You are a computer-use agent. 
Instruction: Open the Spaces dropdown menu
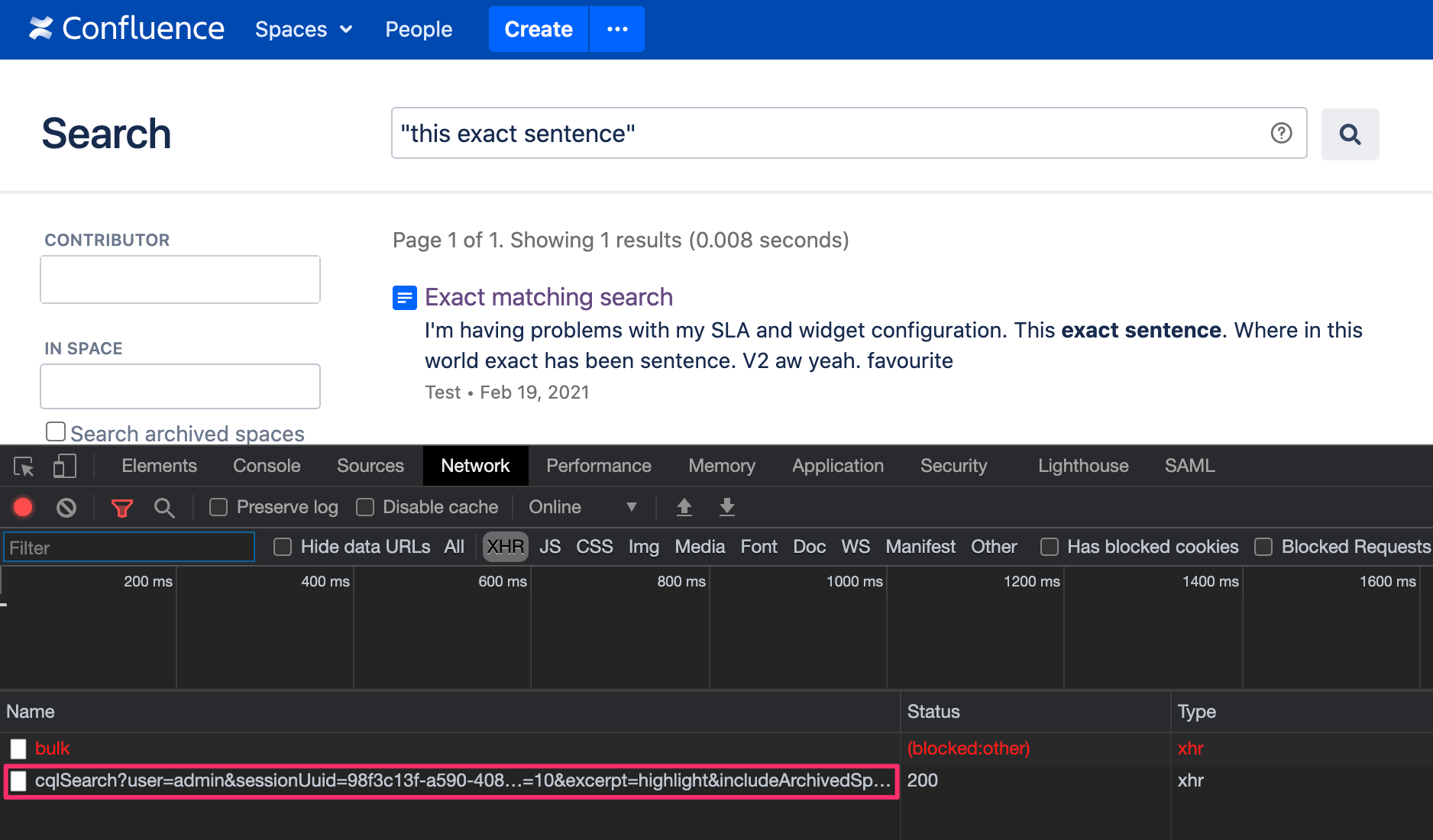304,29
